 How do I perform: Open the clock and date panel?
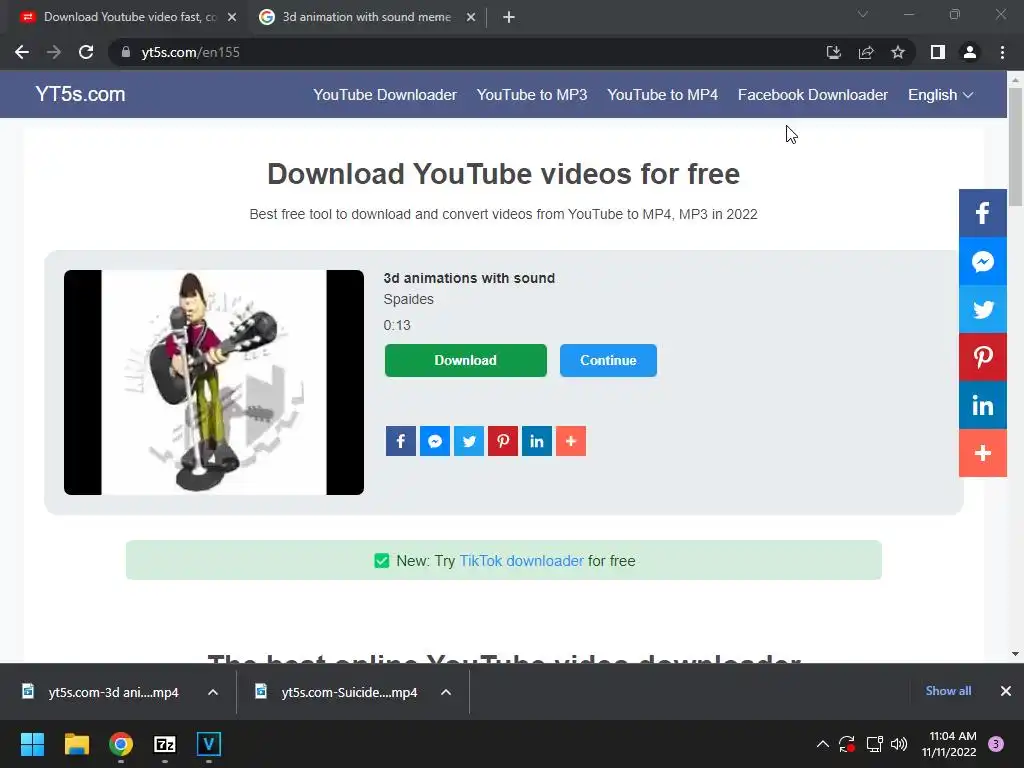point(949,744)
